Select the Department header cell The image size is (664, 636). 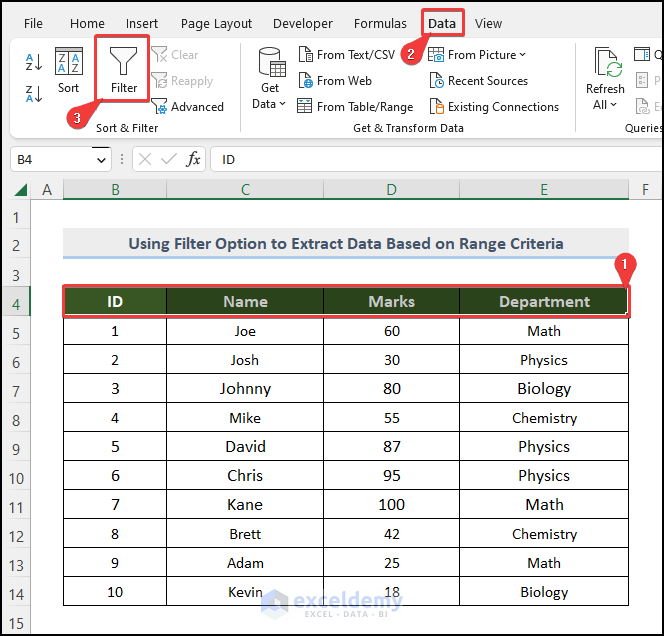(x=544, y=302)
